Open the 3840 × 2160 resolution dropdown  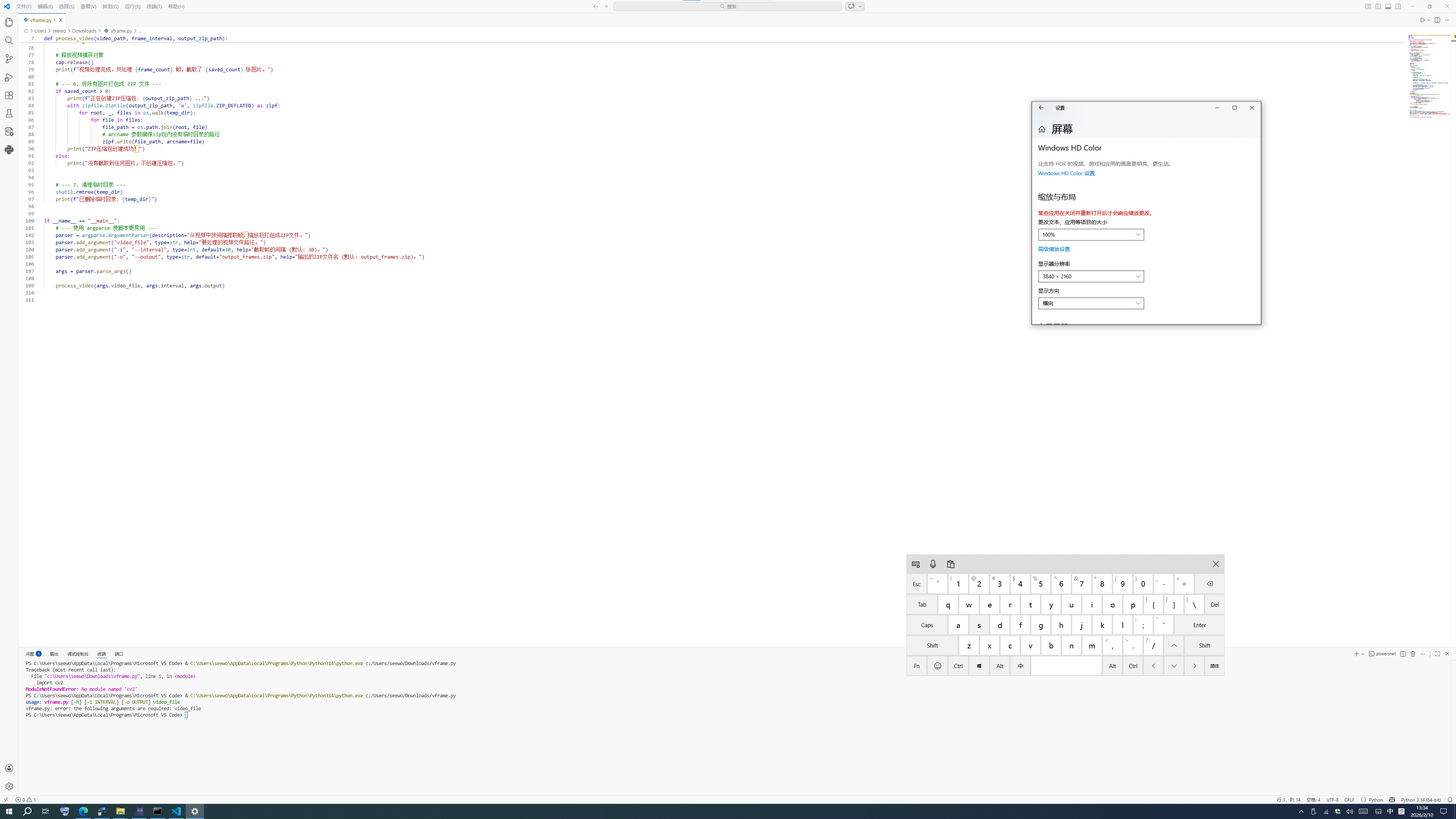point(1091,276)
